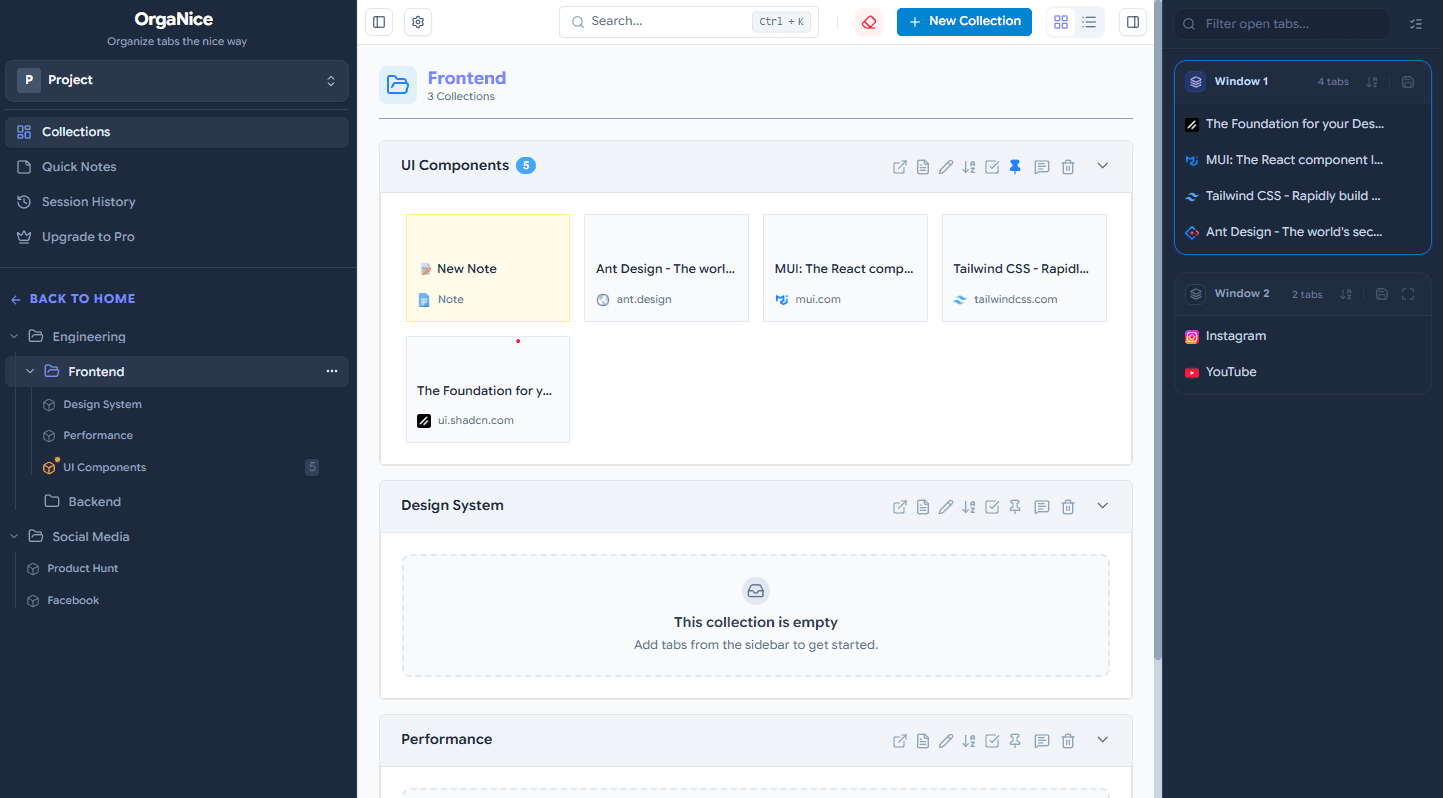Viewport: 1443px width, 798px height.
Task: Unpin the UI Components collection
Action: coord(1015,166)
